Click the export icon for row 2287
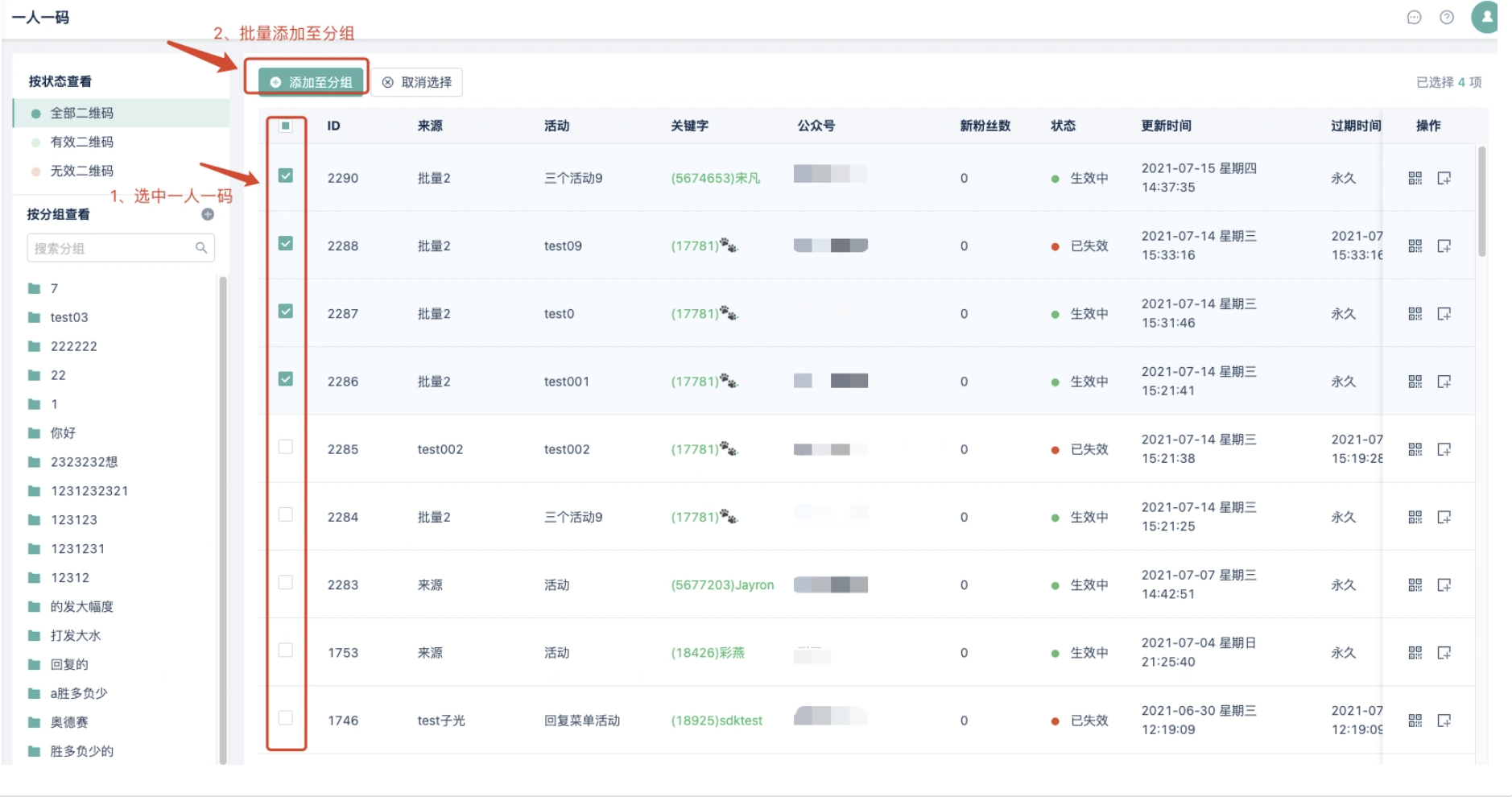This screenshot has width=1512, height=797. (1444, 313)
